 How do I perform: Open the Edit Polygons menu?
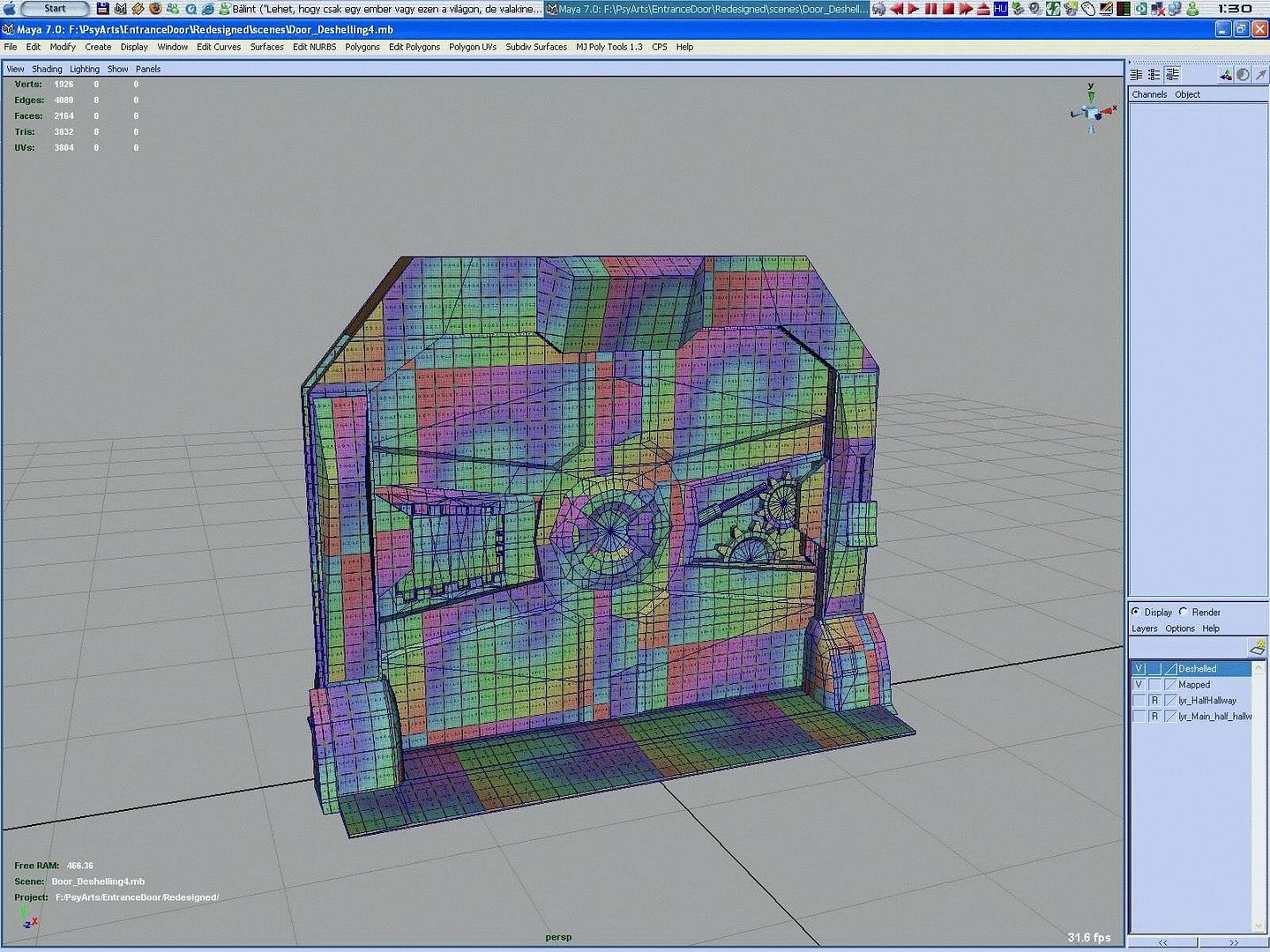point(414,47)
